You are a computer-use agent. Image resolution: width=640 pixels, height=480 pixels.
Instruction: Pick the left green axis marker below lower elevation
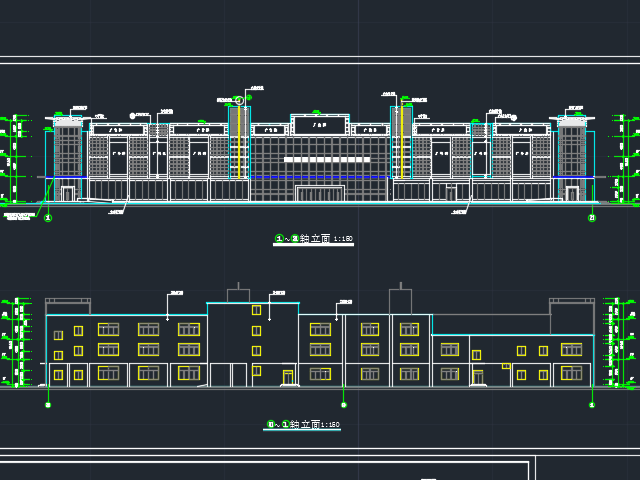tap(49, 405)
